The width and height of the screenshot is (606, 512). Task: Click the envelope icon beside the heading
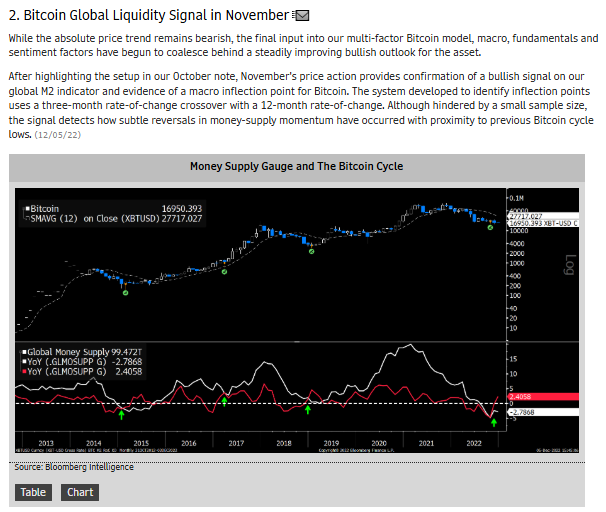pos(301,15)
